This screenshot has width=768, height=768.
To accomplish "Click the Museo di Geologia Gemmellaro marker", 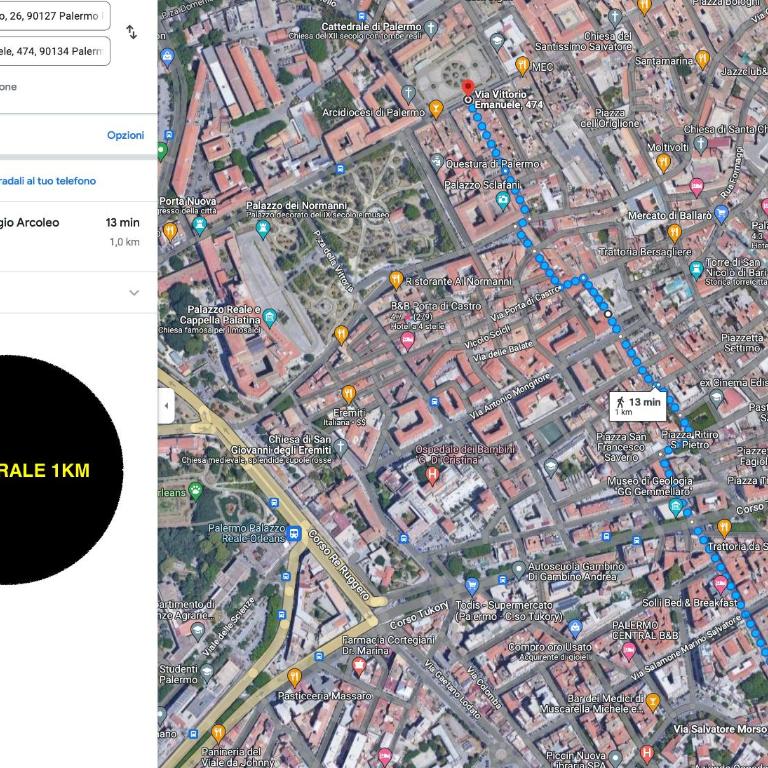I will pyautogui.click(x=675, y=507).
